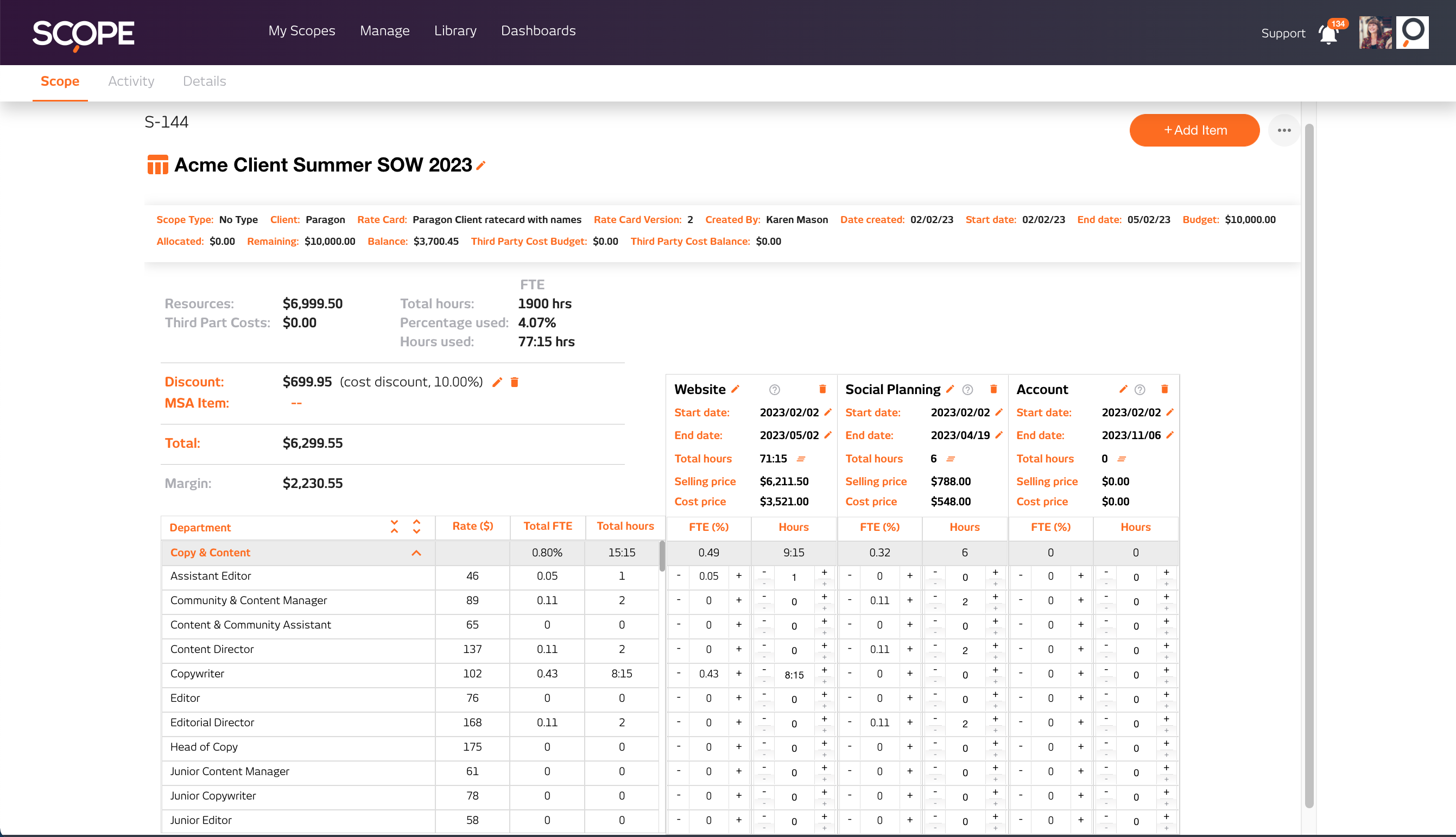Open the Manage menu
Screen dimensions: 1456x837
pyautogui.click(x=384, y=31)
